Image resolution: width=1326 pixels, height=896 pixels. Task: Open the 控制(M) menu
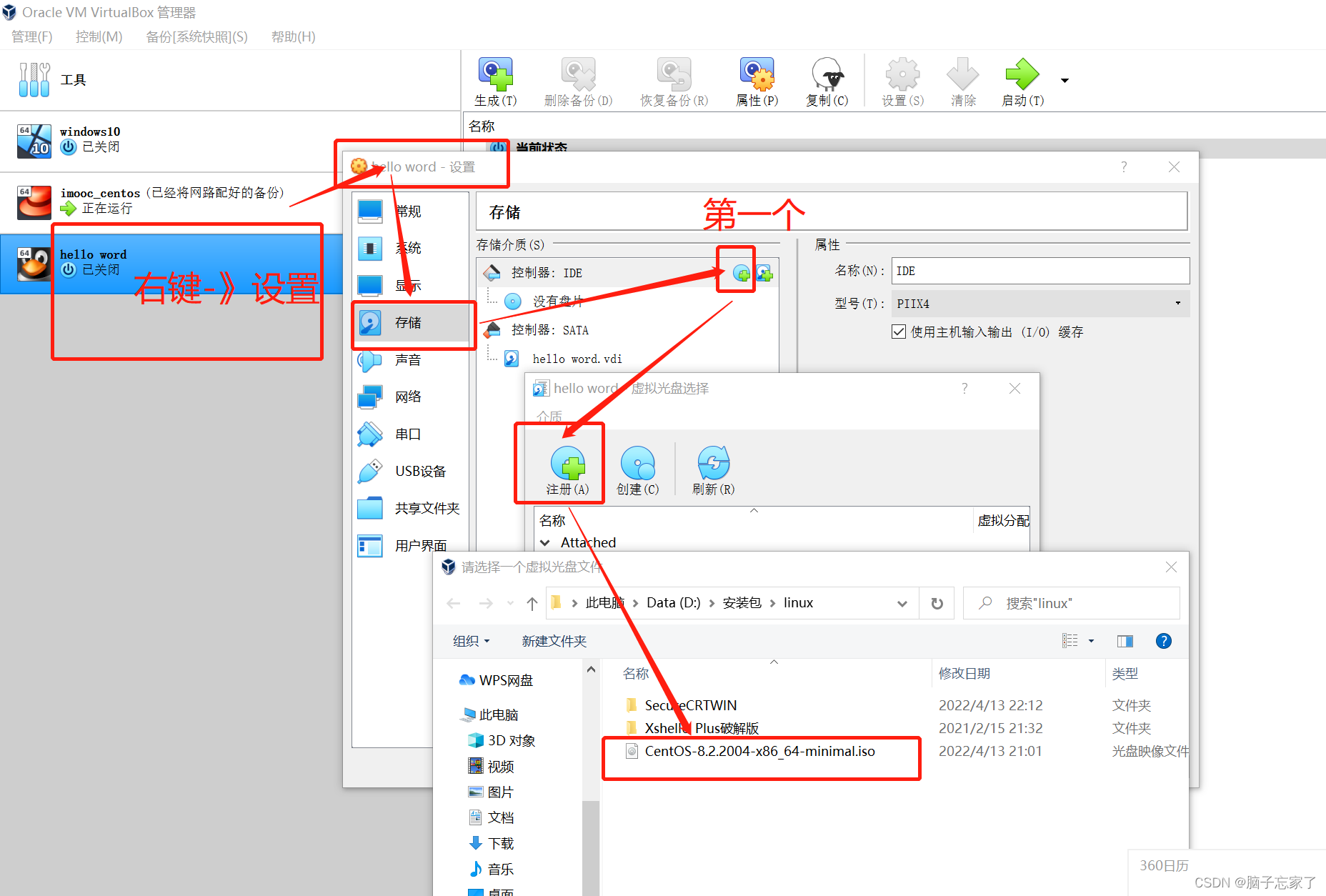coord(99,36)
